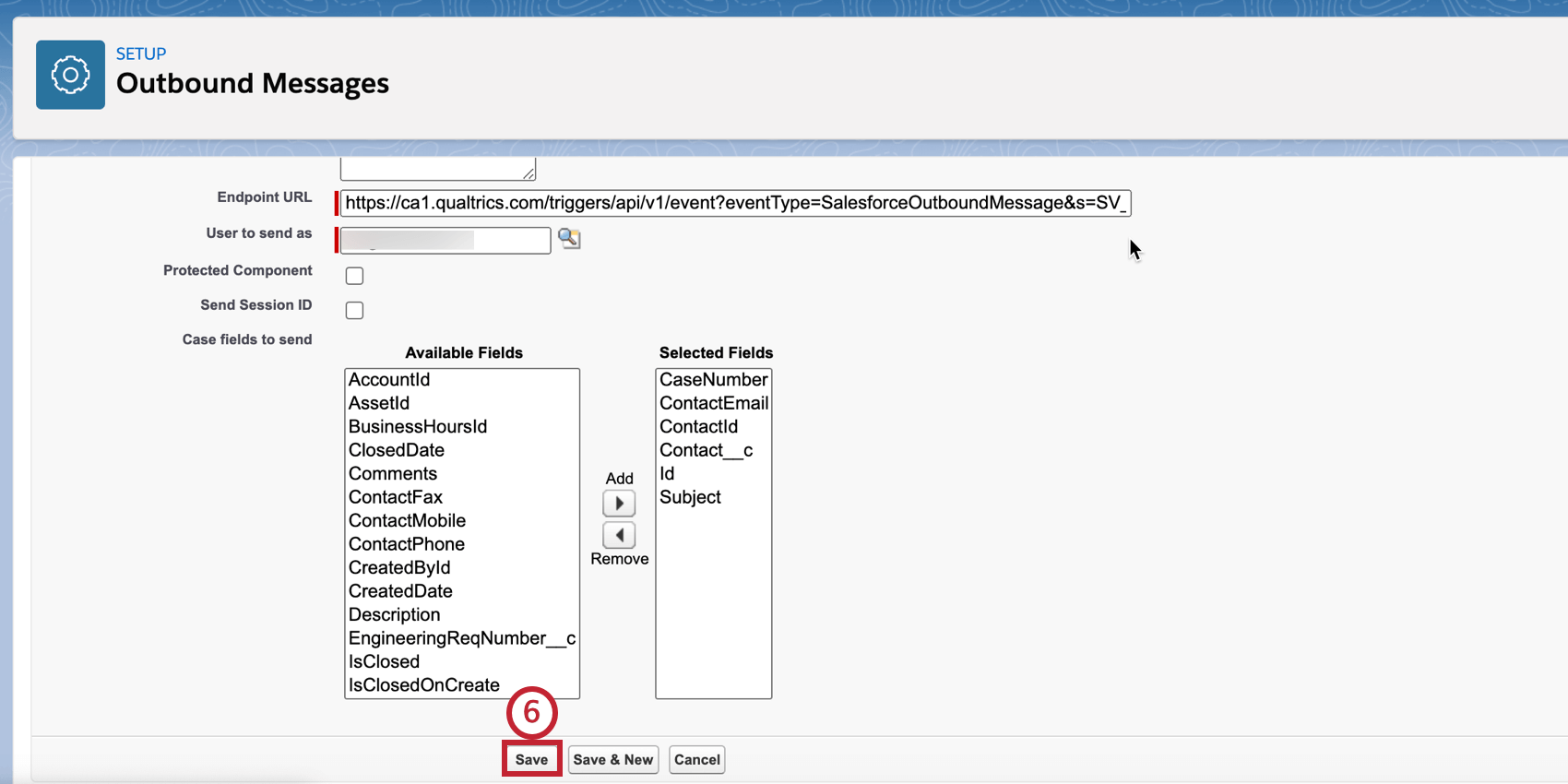Select Comments in Available Fields
Viewport: 1568px width, 784px height.
(x=462, y=474)
